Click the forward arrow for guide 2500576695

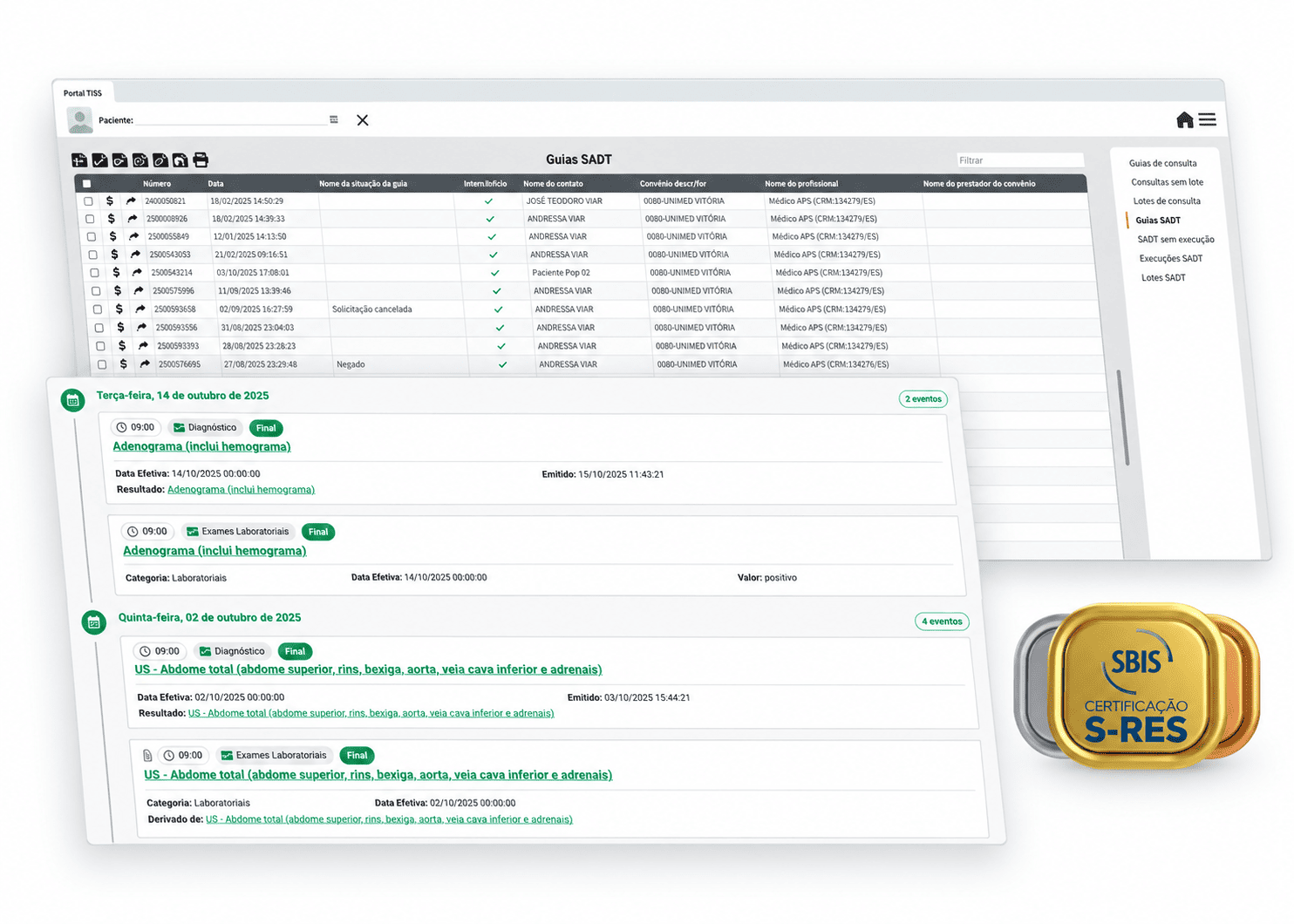(145, 364)
